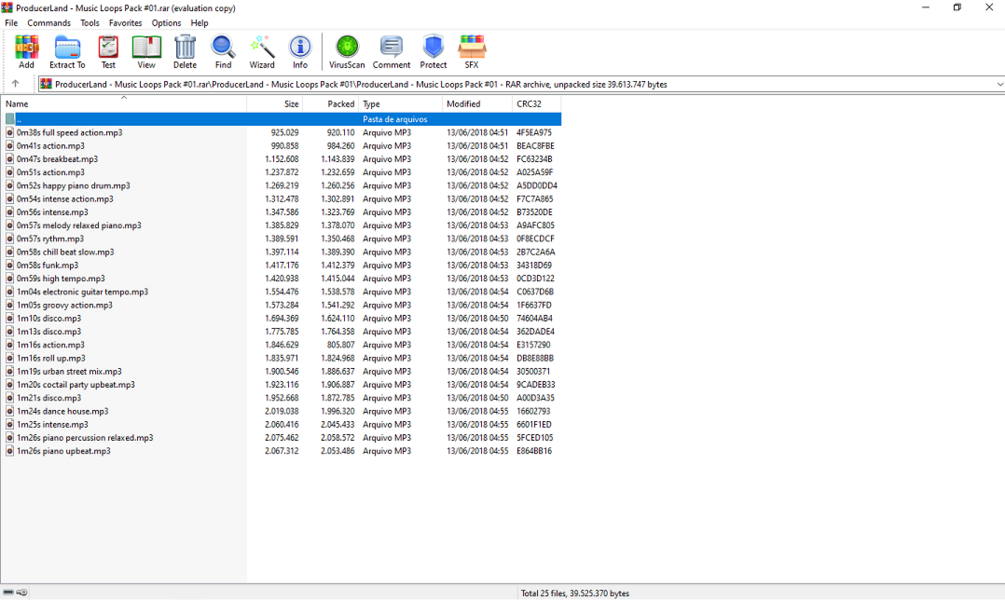Select file 1m04s electronic guitar tempo.mp3
1005x600 pixels.
281,292
